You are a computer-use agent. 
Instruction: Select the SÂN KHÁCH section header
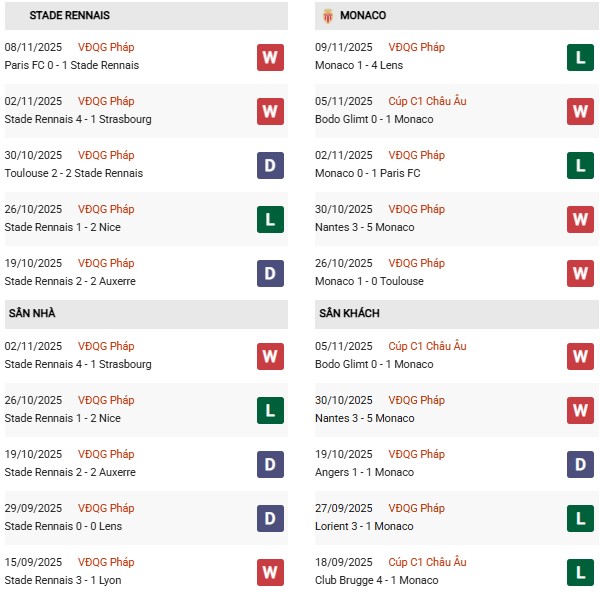[x=349, y=313]
